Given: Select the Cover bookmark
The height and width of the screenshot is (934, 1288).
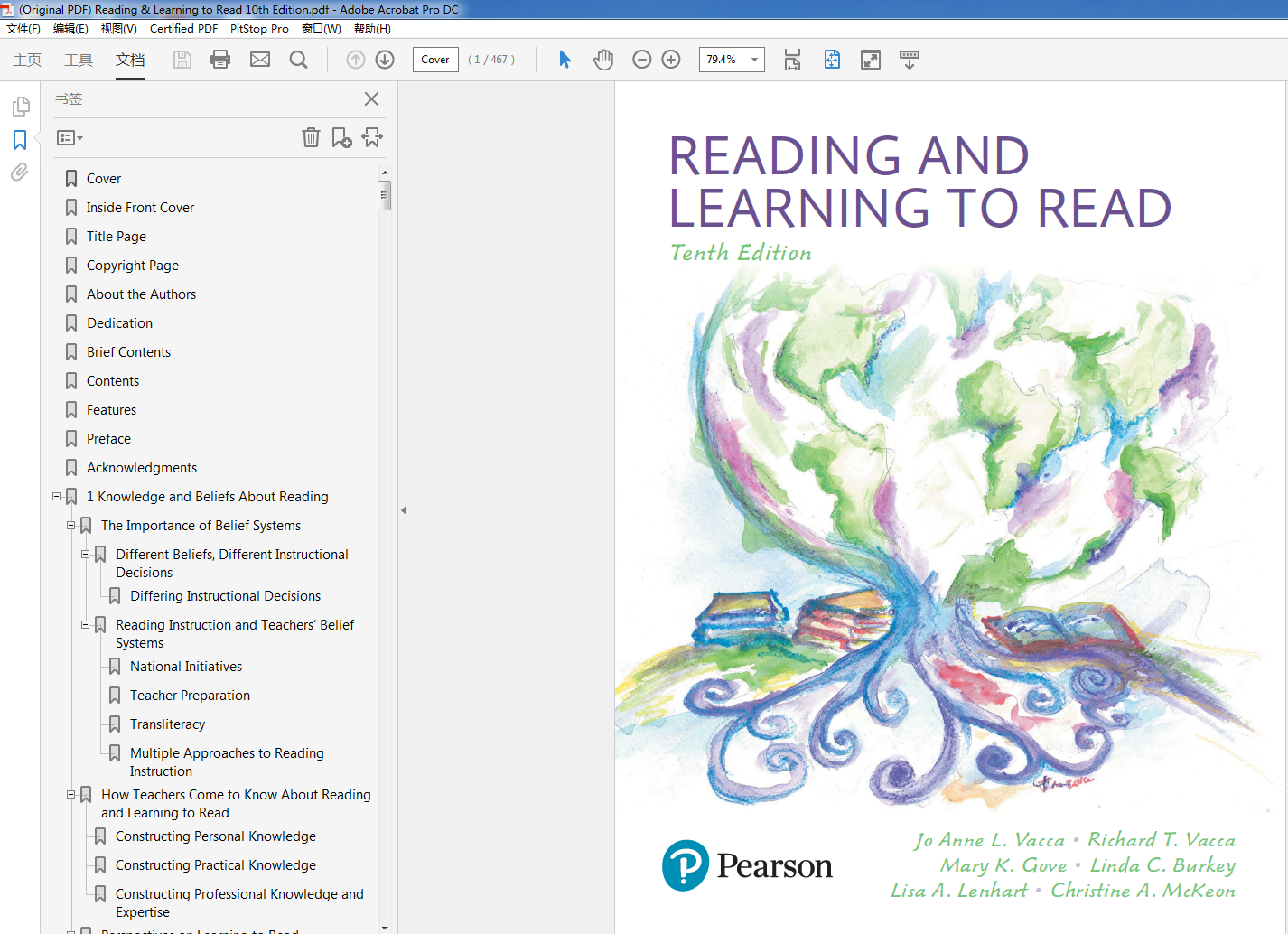Looking at the screenshot, I should (104, 179).
